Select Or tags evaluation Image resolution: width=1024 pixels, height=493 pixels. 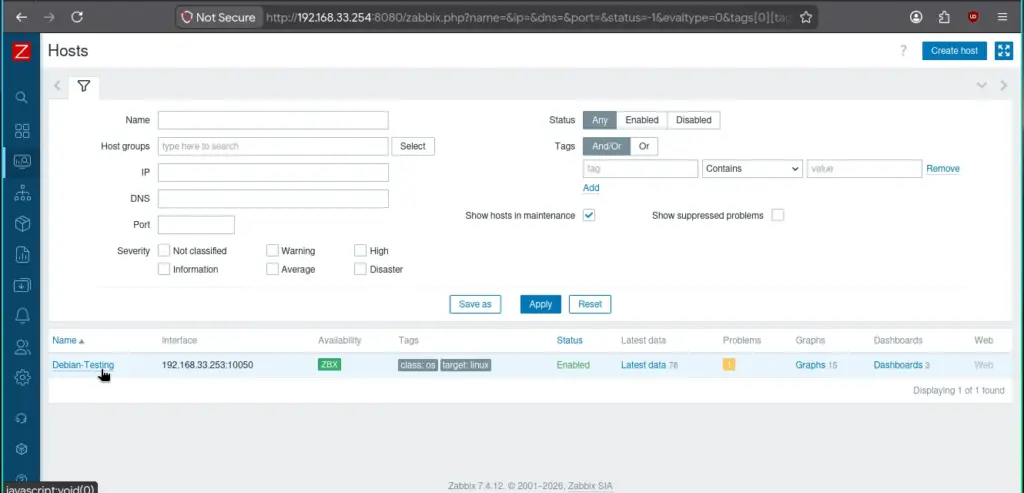(x=644, y=146)
